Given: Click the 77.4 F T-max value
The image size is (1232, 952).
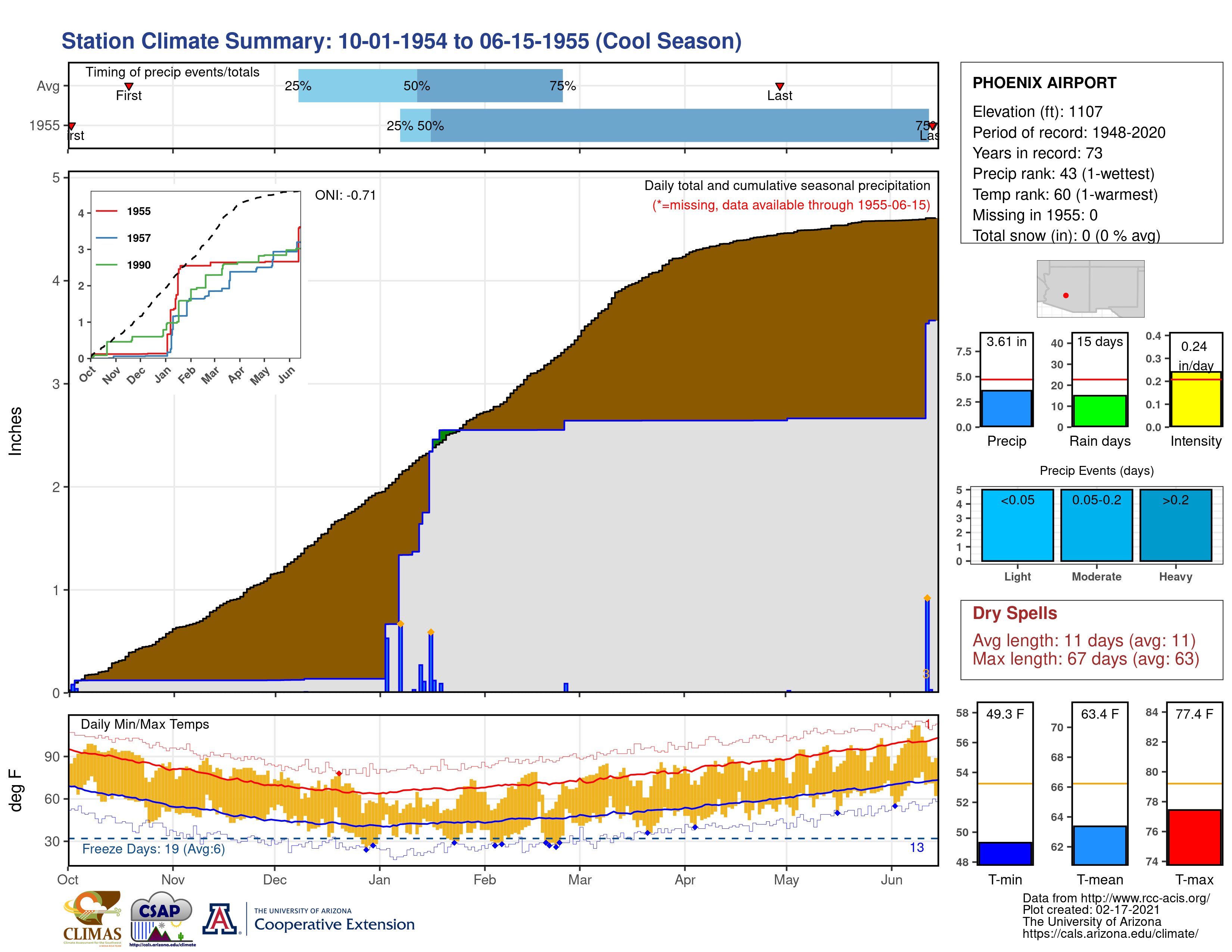Looking at the screenshot, I should [x=1194, y=714].
